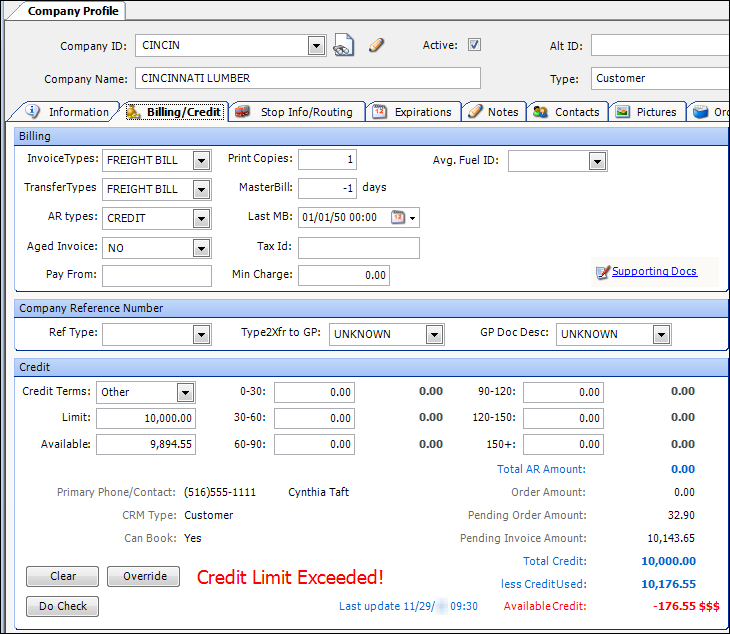Expand the Company ID dropdown
The image size is (730, 634).
(x=316, y=46)
